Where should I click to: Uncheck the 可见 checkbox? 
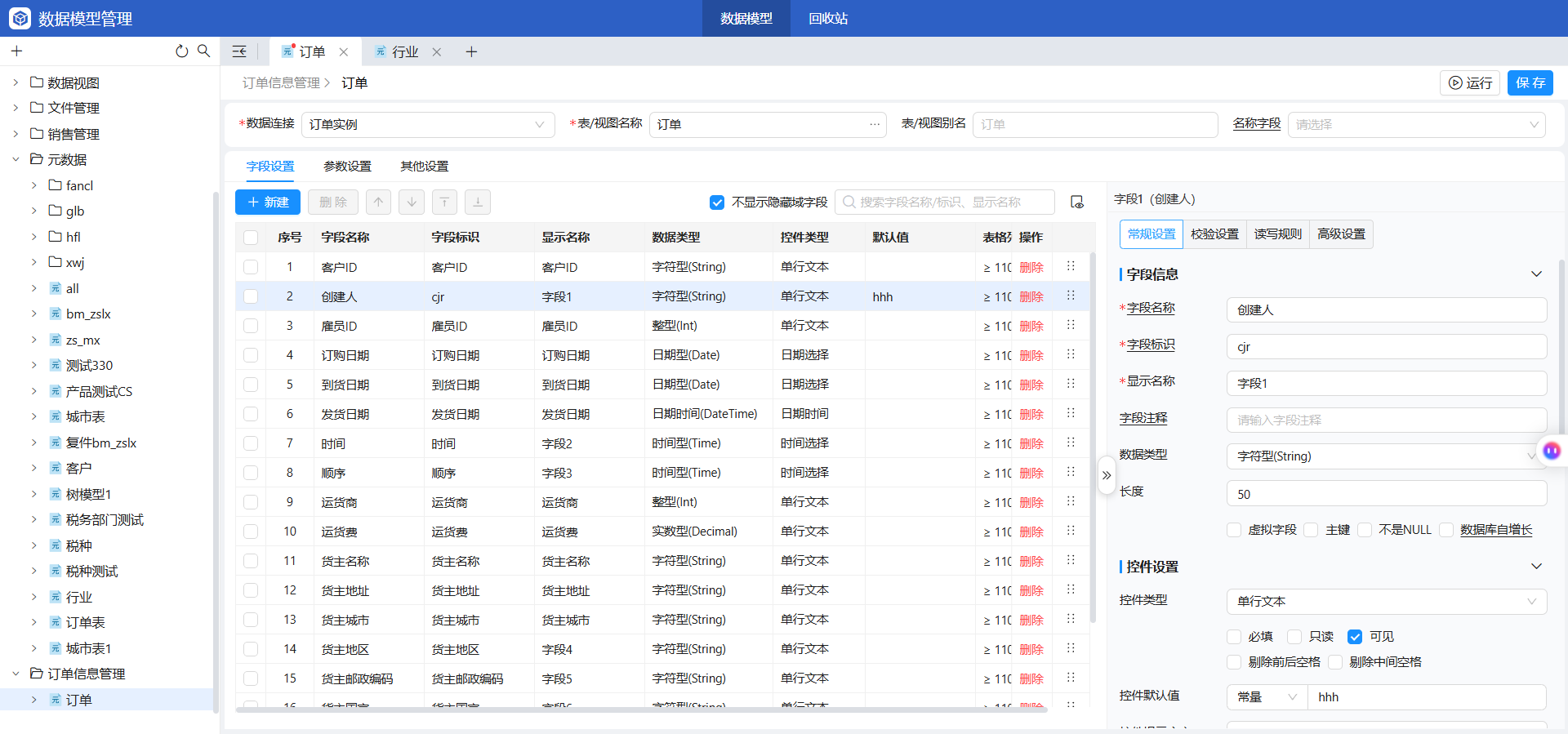1355,637
